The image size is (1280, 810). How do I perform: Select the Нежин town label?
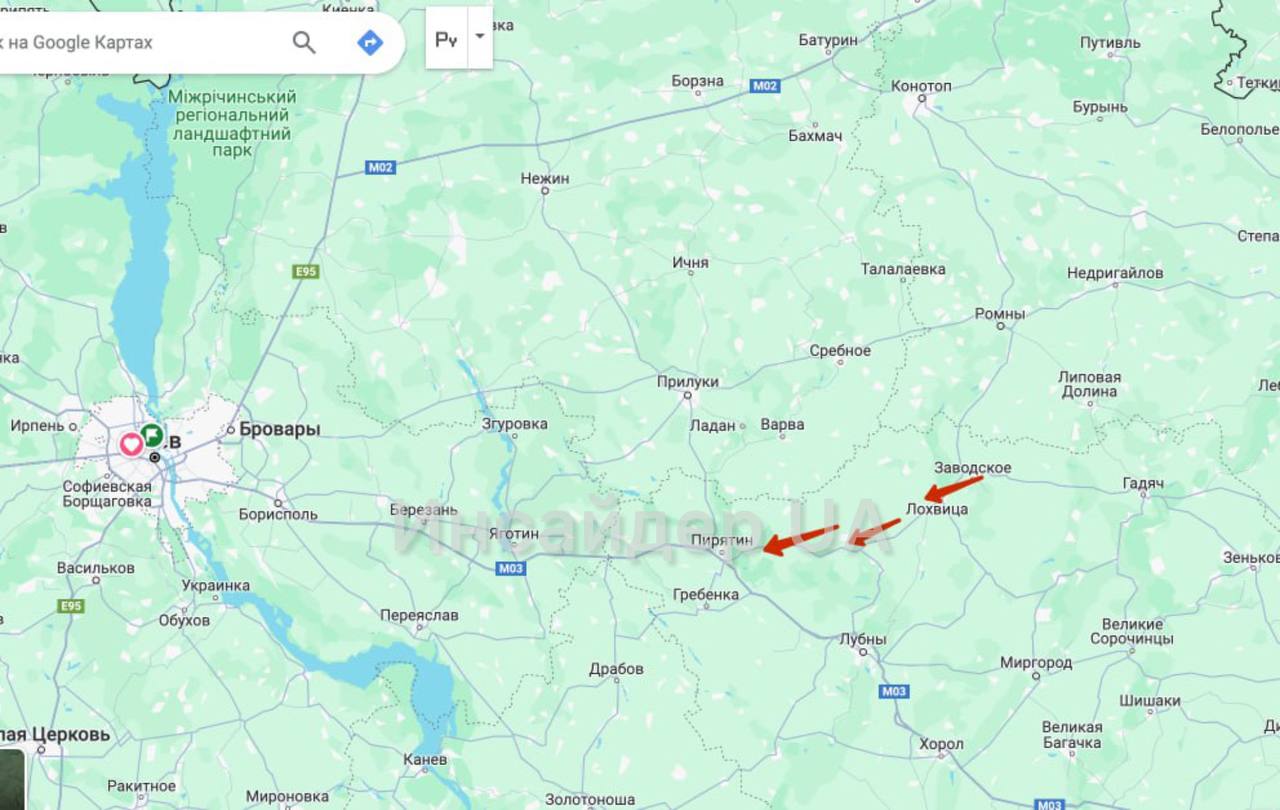coord(545,178)
